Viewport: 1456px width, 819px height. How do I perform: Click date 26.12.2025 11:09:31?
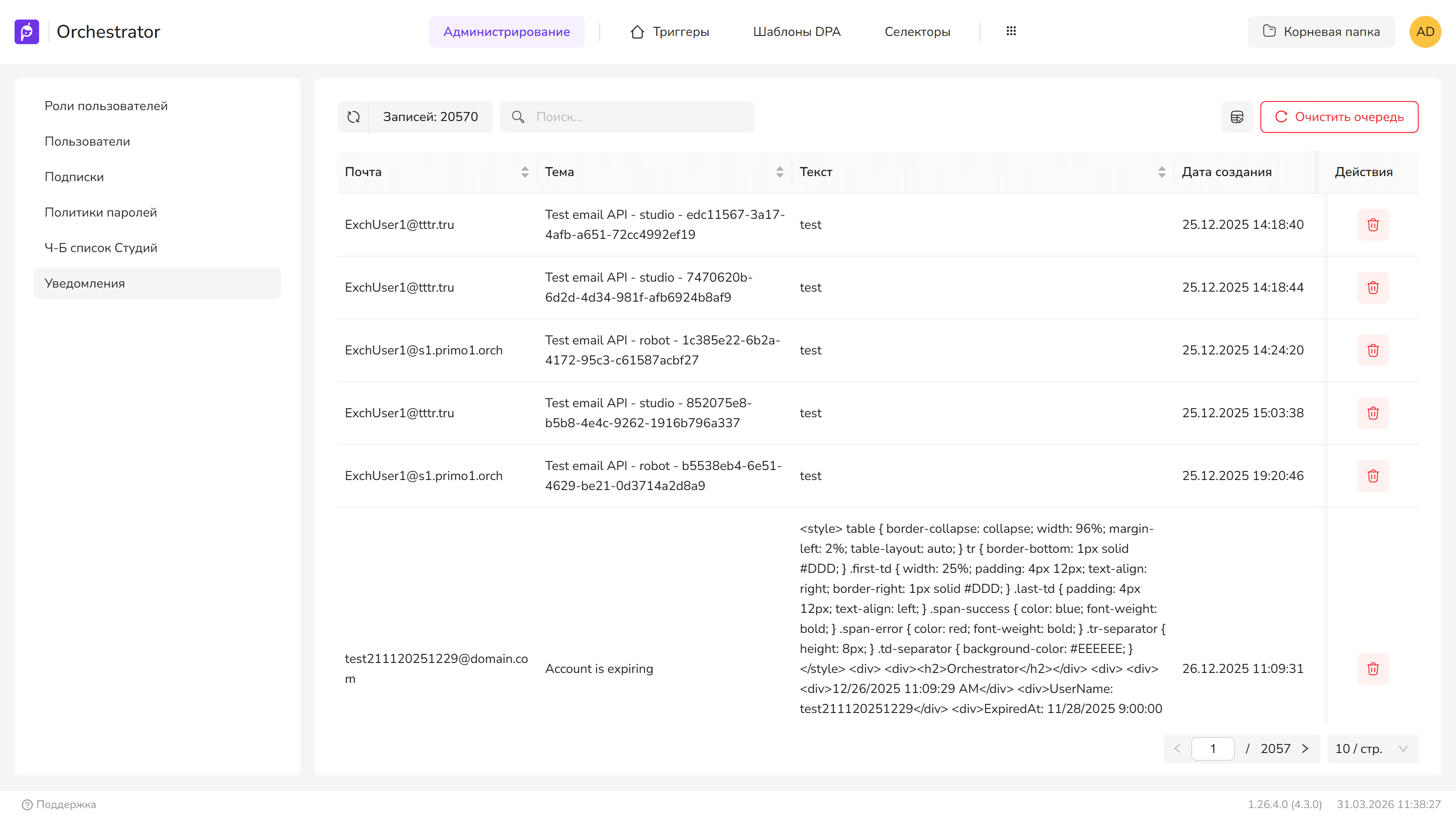click(x=1243, y=669)
